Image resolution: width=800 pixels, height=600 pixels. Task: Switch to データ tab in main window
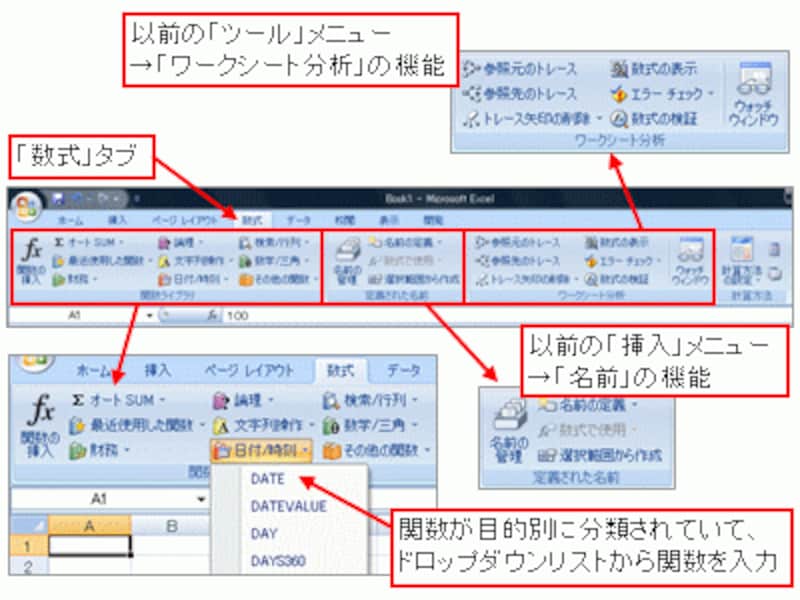click(298, 220)
